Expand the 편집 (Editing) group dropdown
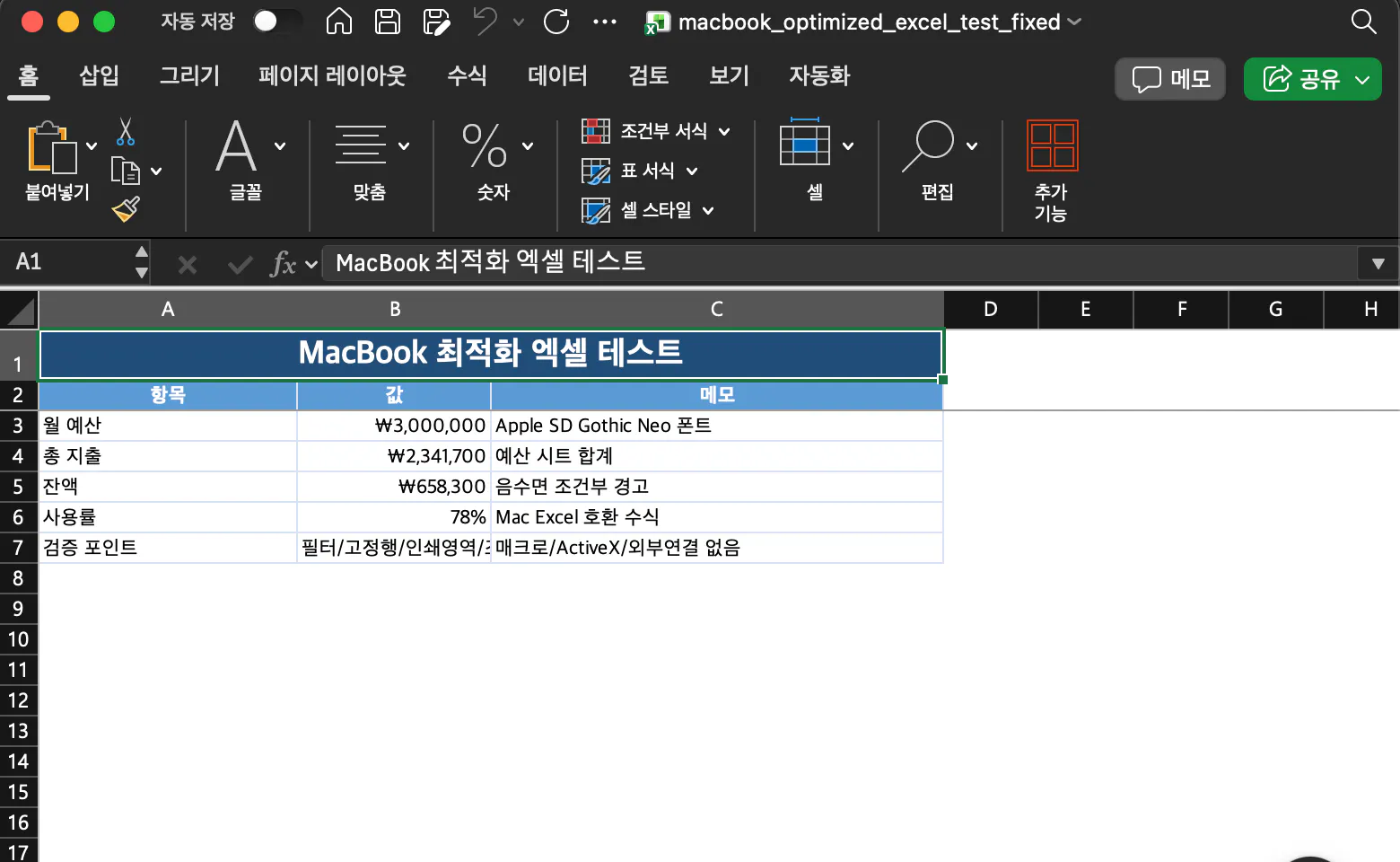 pyautogui.click(x=972, y=146)
